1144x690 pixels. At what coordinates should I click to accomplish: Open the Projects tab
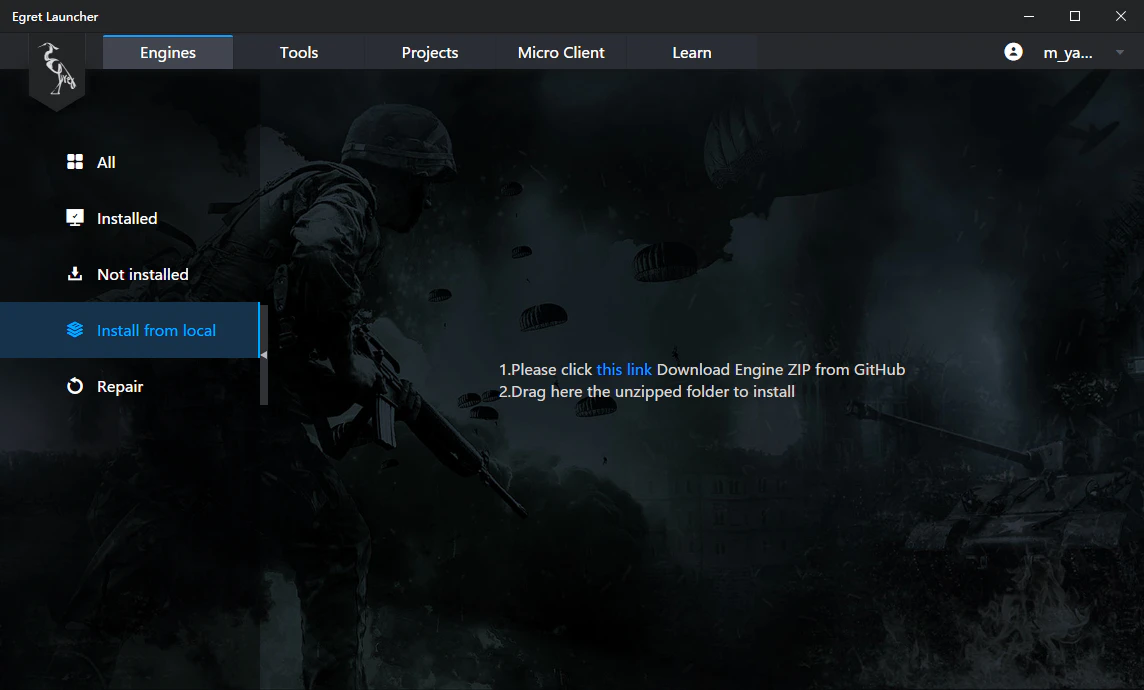[430, 53]
